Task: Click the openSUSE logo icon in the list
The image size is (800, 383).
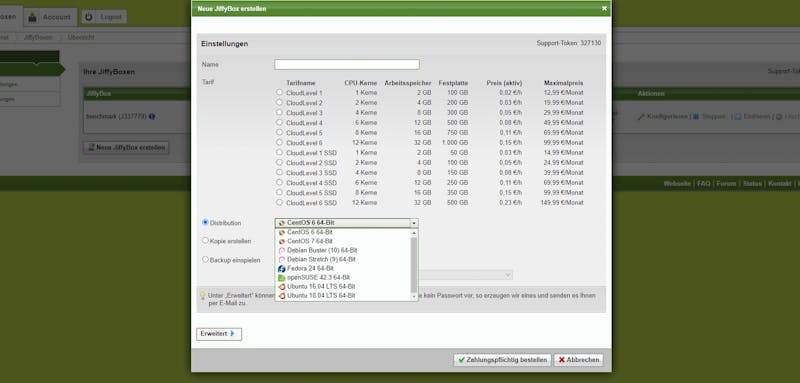Action: coord(282,277)
